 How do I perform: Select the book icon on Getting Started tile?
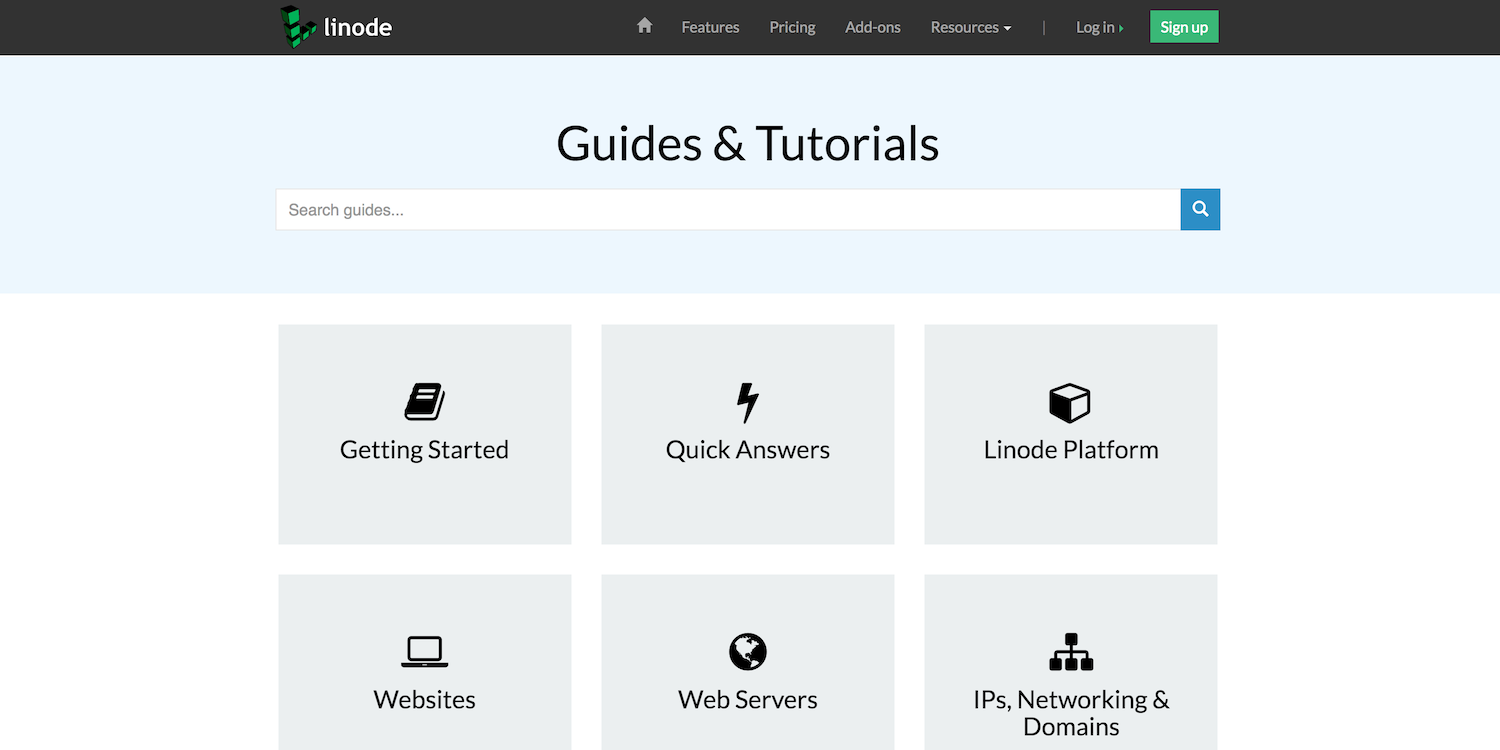424,401
